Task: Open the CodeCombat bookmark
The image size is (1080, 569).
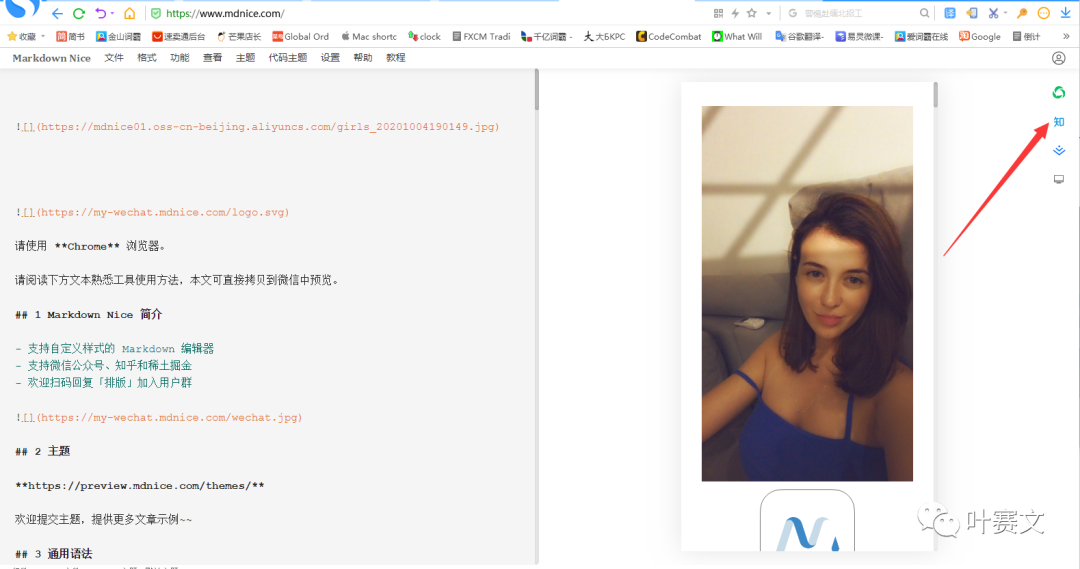Action: pyautogui.click(x=669, y=37)
